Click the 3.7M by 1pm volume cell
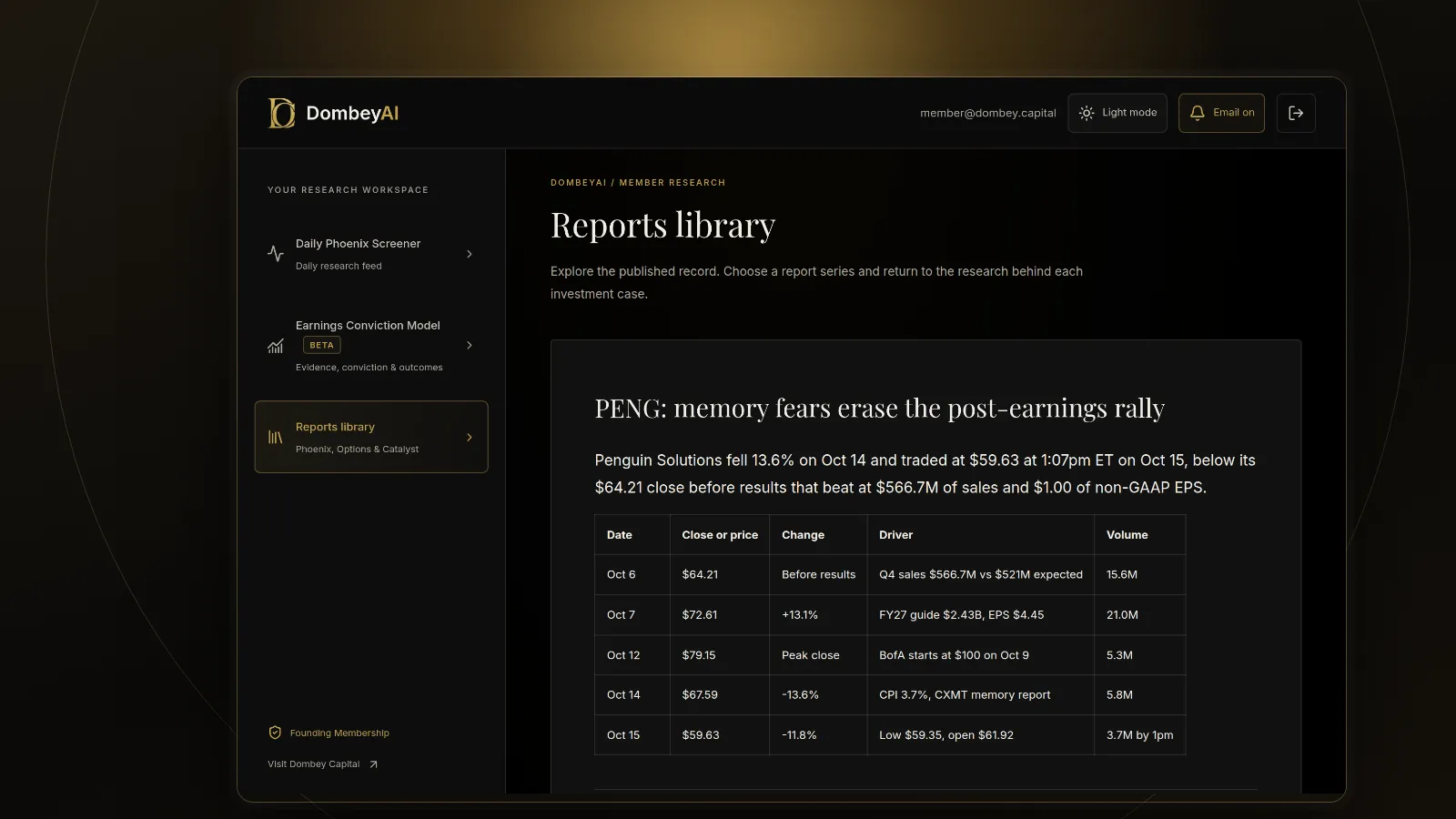 point(1140,735)
